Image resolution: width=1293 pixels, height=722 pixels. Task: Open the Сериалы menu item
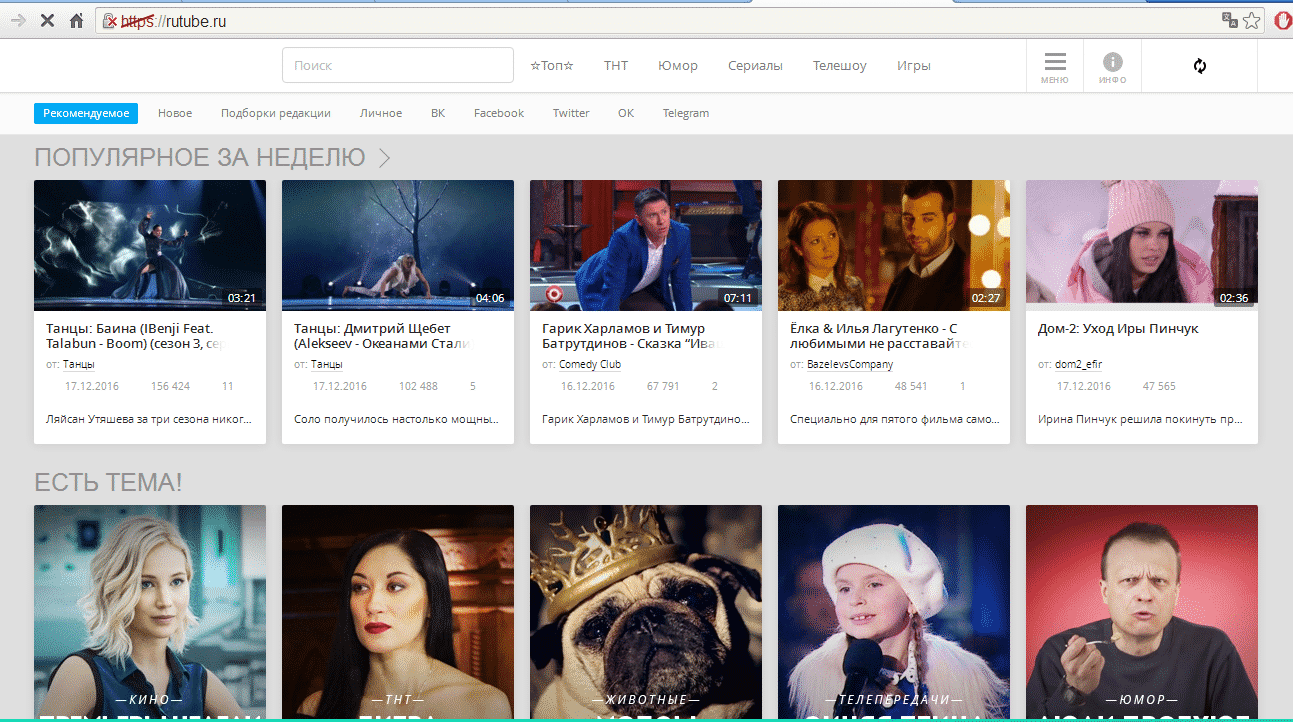[755, 66]
